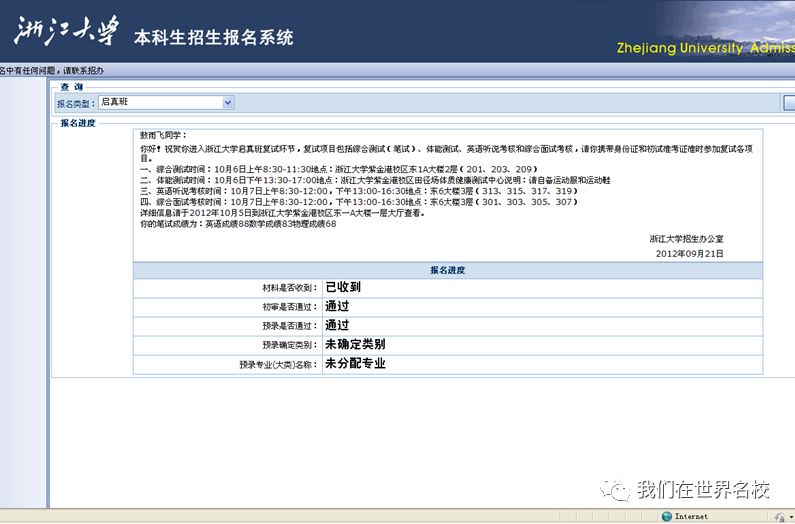Click the 预录确定类别 label
The width and height of the screenshot is (795, 524).
pyautogui.click(x=290, y=345)
